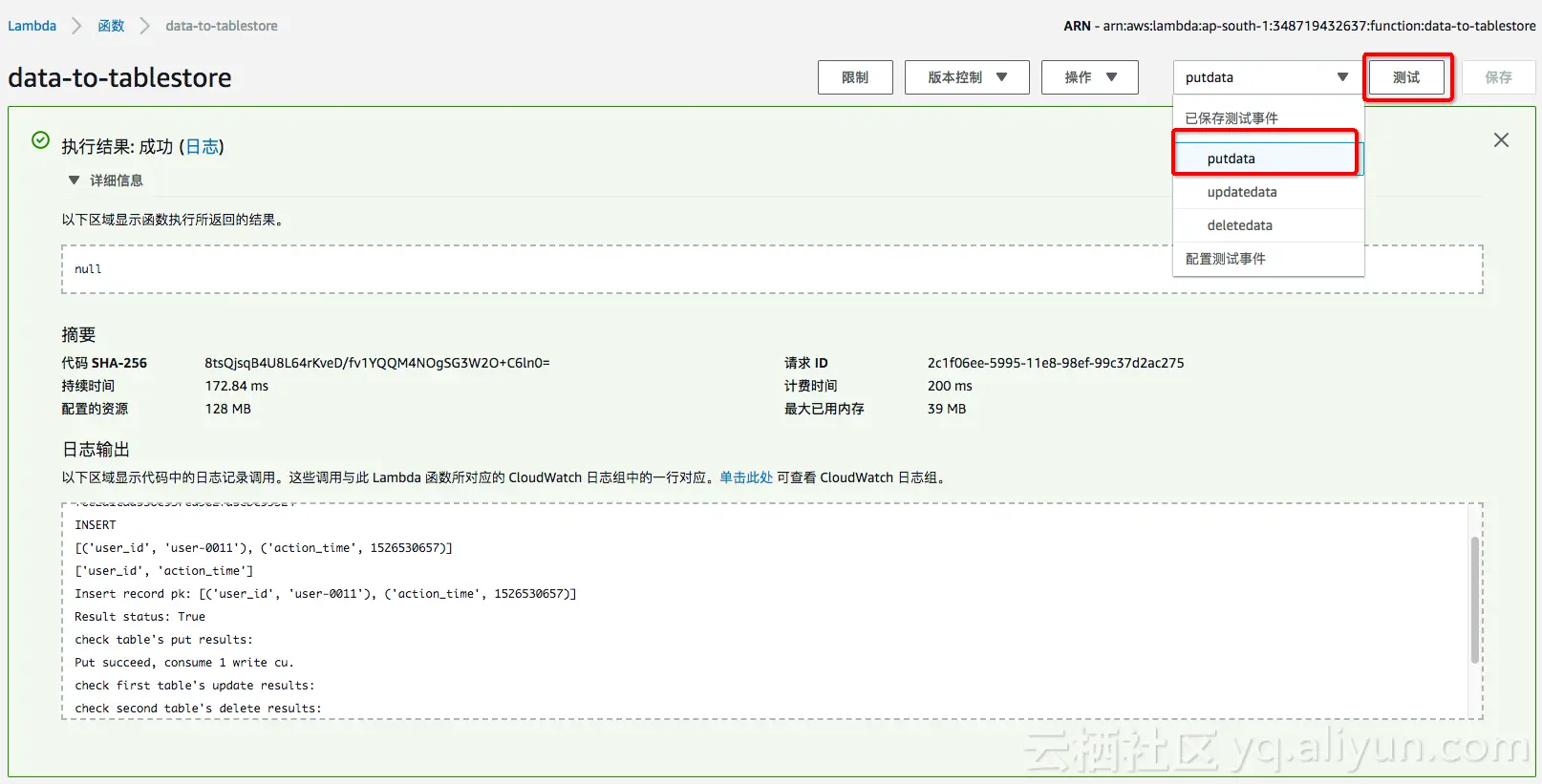This screenshot has width=1542, height=784.
Task: Click the 代码 SHA-256 hash value
Action: click(x=377, y=363)
